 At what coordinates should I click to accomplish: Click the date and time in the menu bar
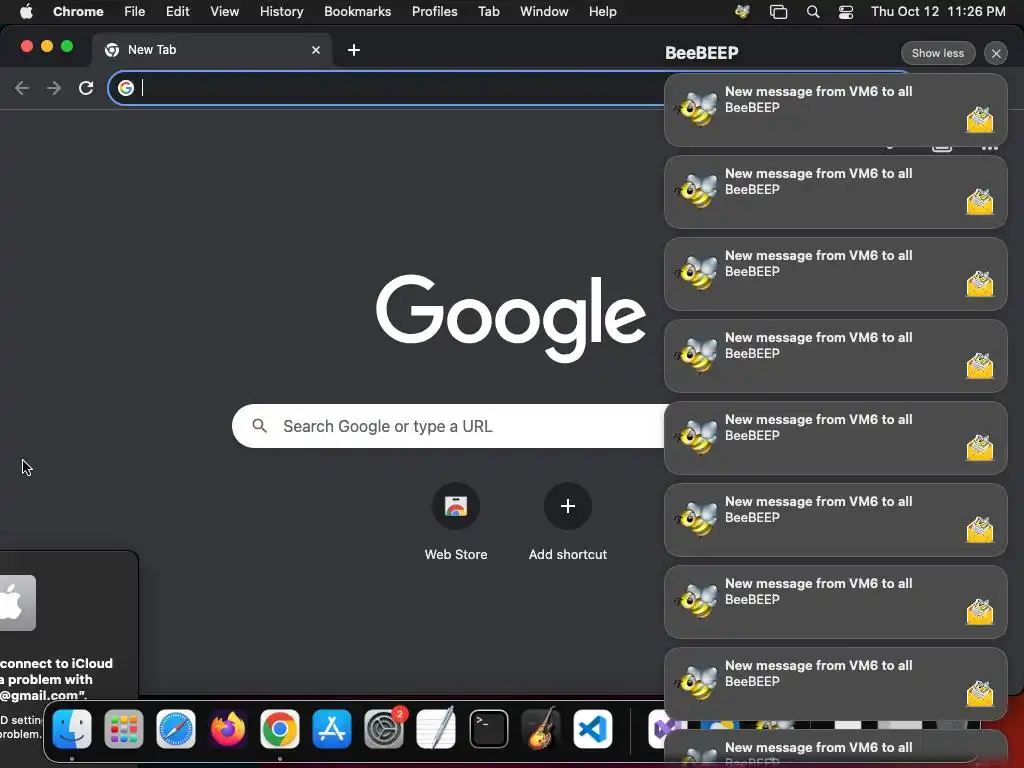tap(938, 12)
